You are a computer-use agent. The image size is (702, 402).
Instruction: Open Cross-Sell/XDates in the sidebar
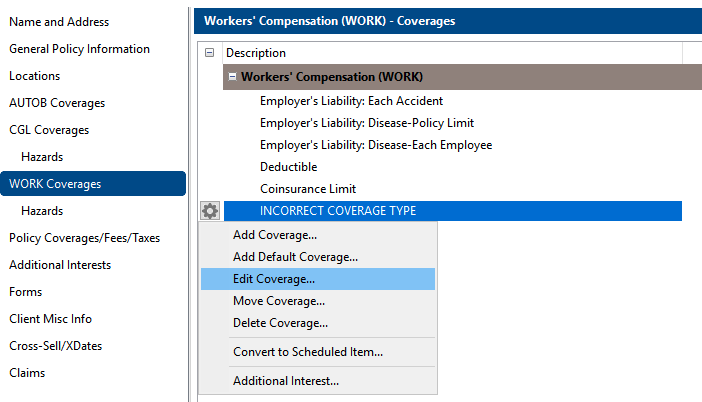click(x=56, y=346)
